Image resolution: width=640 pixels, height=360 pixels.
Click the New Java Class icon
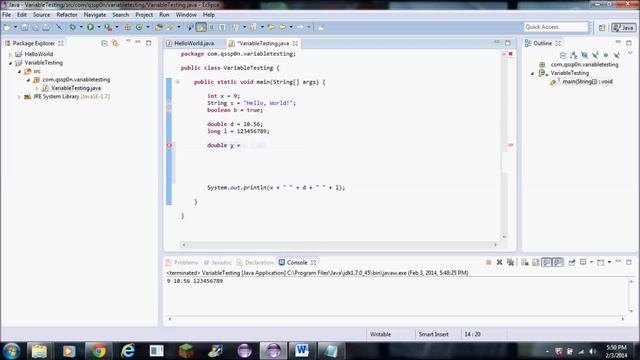[x=139, y=27]
